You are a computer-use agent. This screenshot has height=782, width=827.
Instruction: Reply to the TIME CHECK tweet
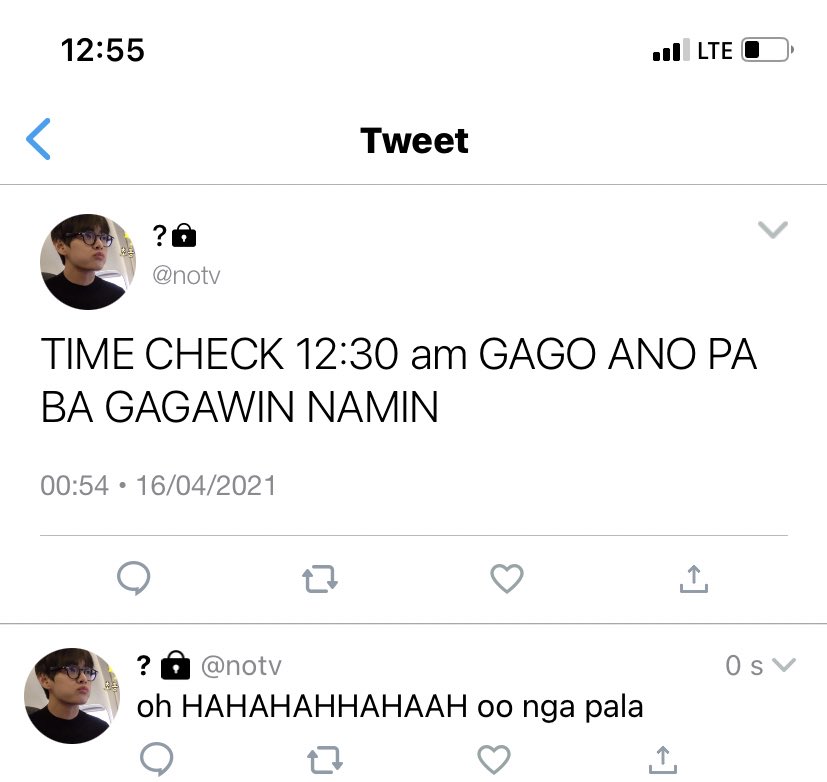(x=133, y=578)
